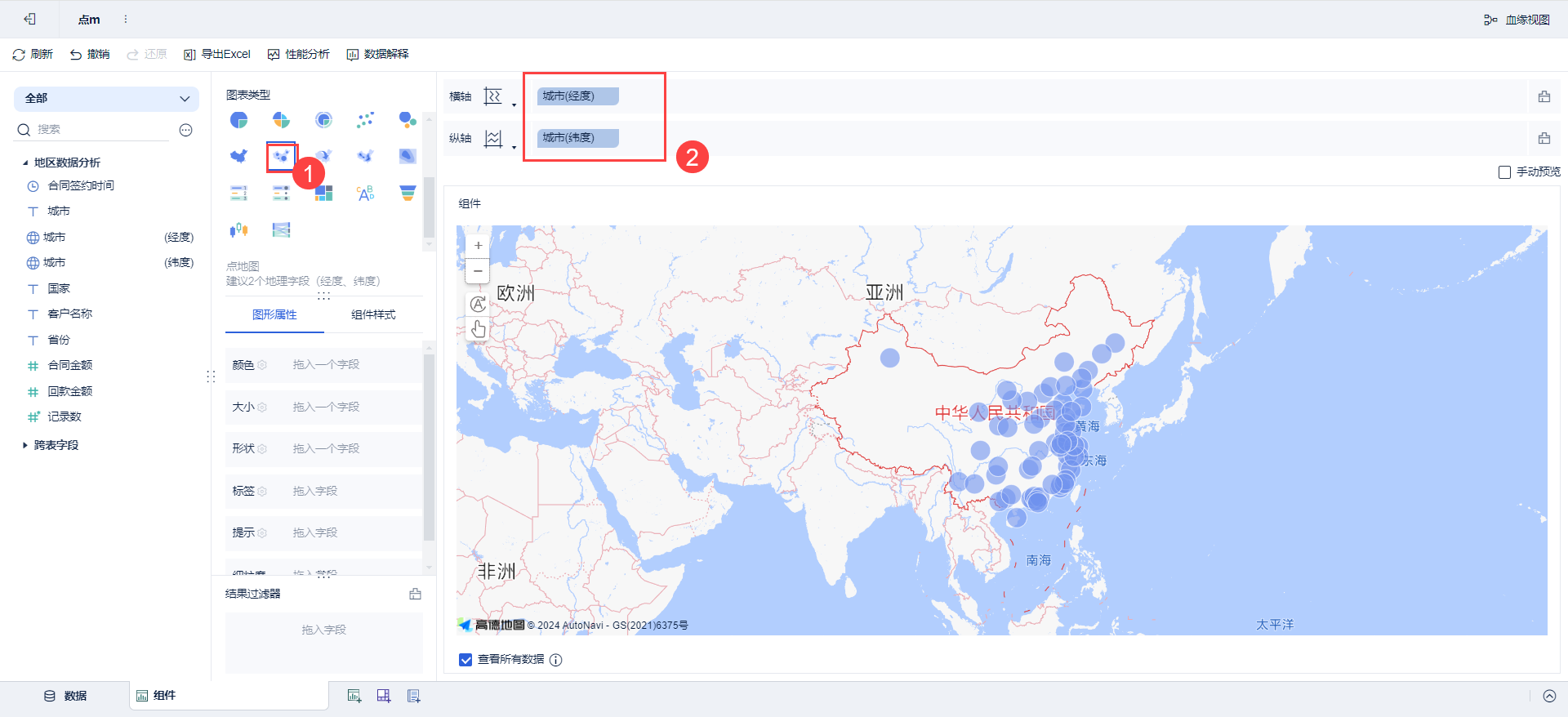Expand the 跨表字段 tree node
This screenshot has width=1568, height=717.
(25, 445)
